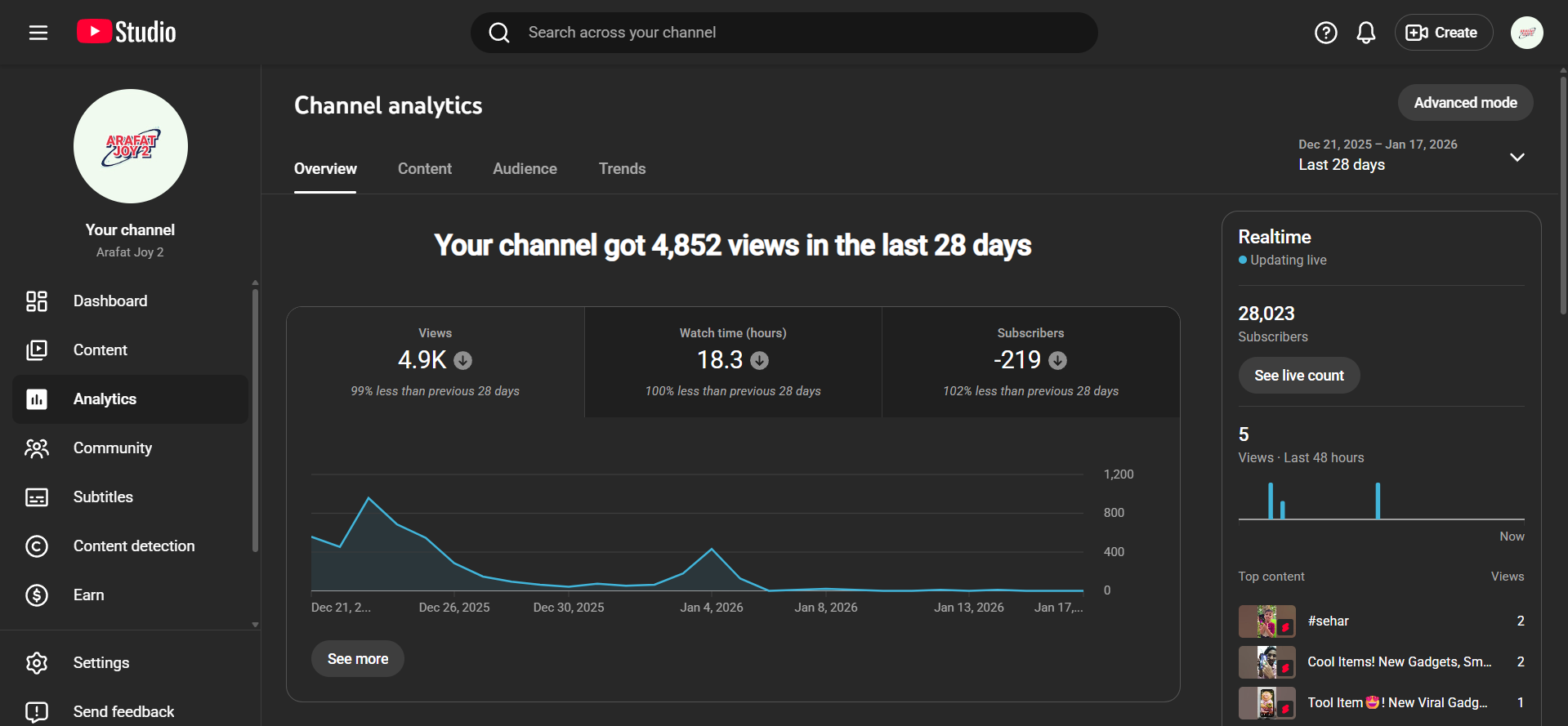Open Settings from the sidebar
1568x726 pixels.
(101, 663)
